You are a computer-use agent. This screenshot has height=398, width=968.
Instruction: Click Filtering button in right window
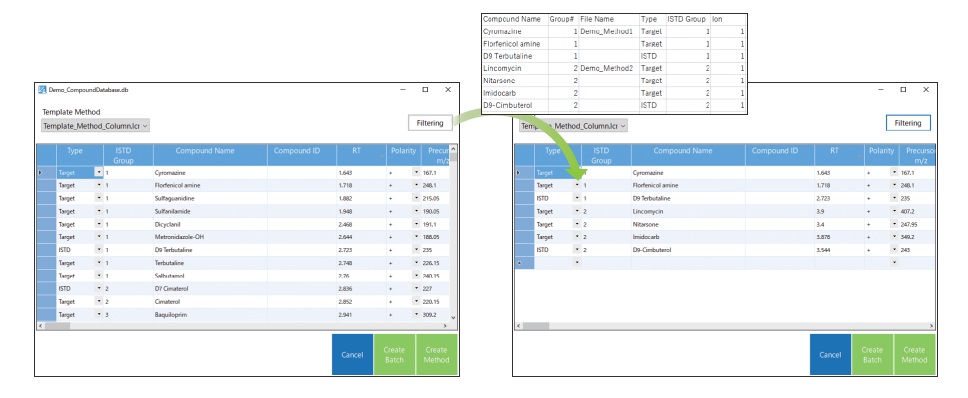(908, 123)
